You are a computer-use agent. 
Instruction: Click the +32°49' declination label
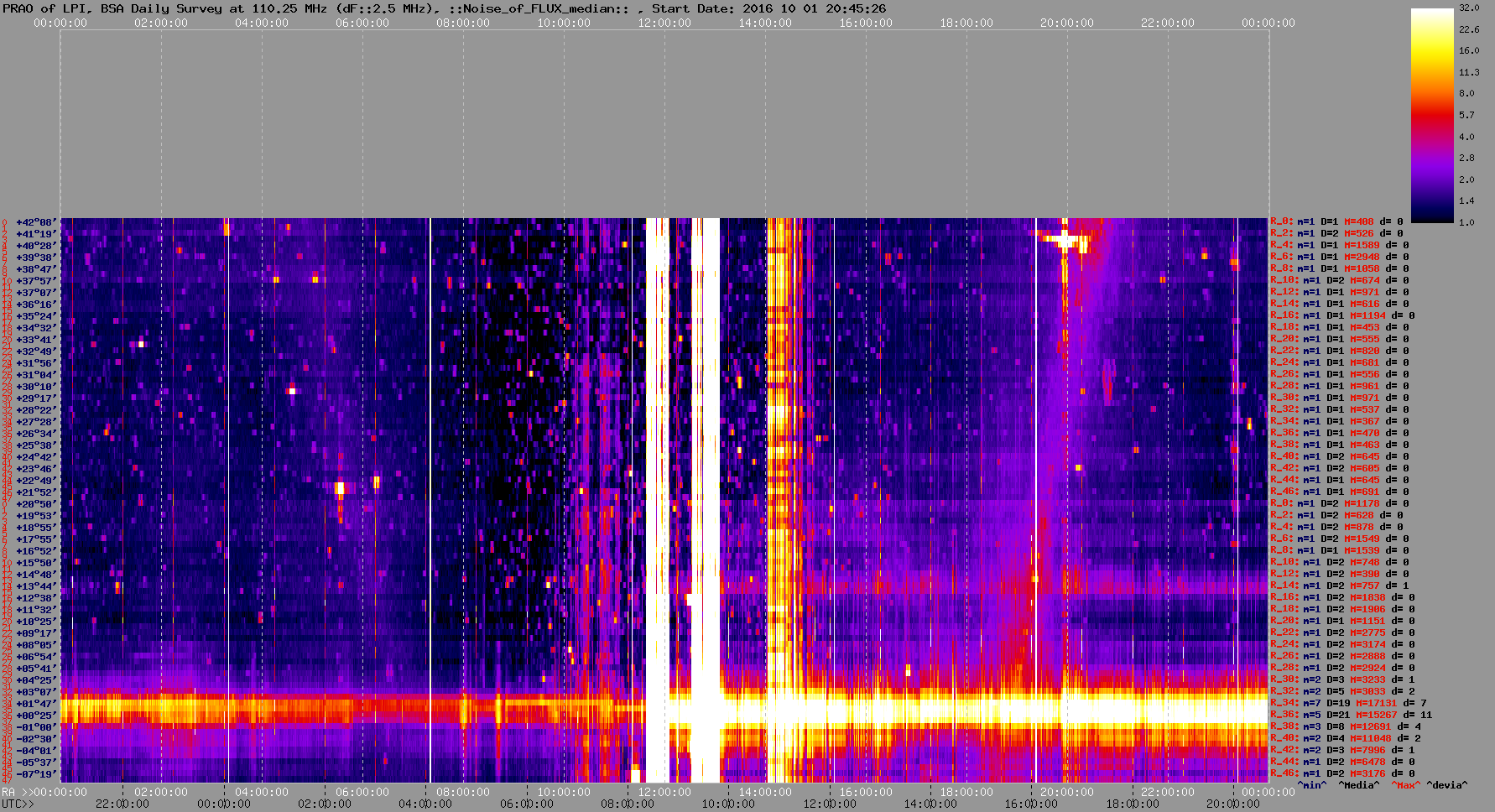(x=36, y=351)
